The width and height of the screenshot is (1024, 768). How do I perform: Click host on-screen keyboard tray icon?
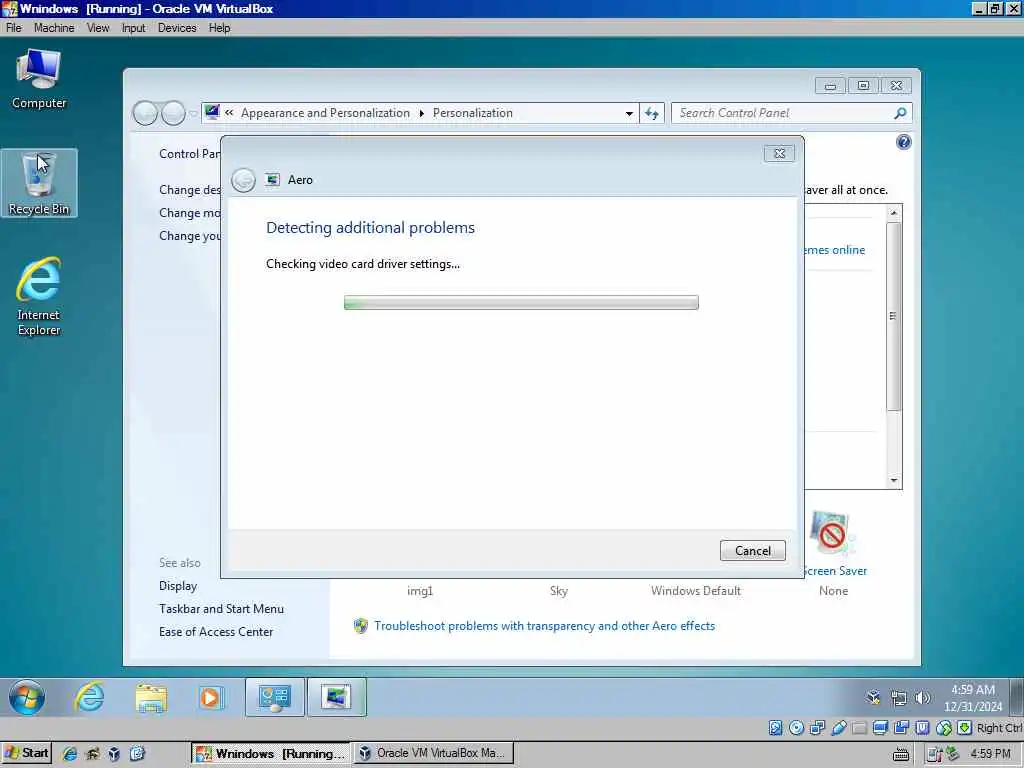pyautogui.click(x=901, y=754)
